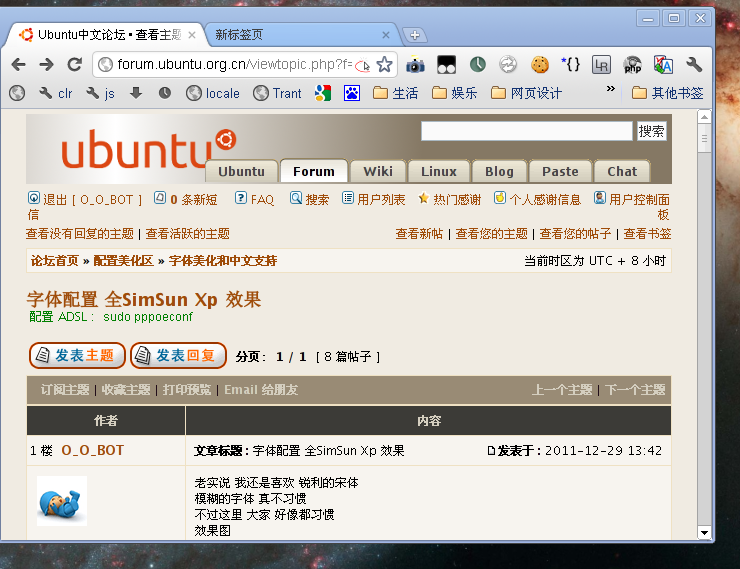Viewport: 740px width, 569px height.
Task: Switch to the Ubuntu中文论坛 browser tab
Action: point(106,35)
